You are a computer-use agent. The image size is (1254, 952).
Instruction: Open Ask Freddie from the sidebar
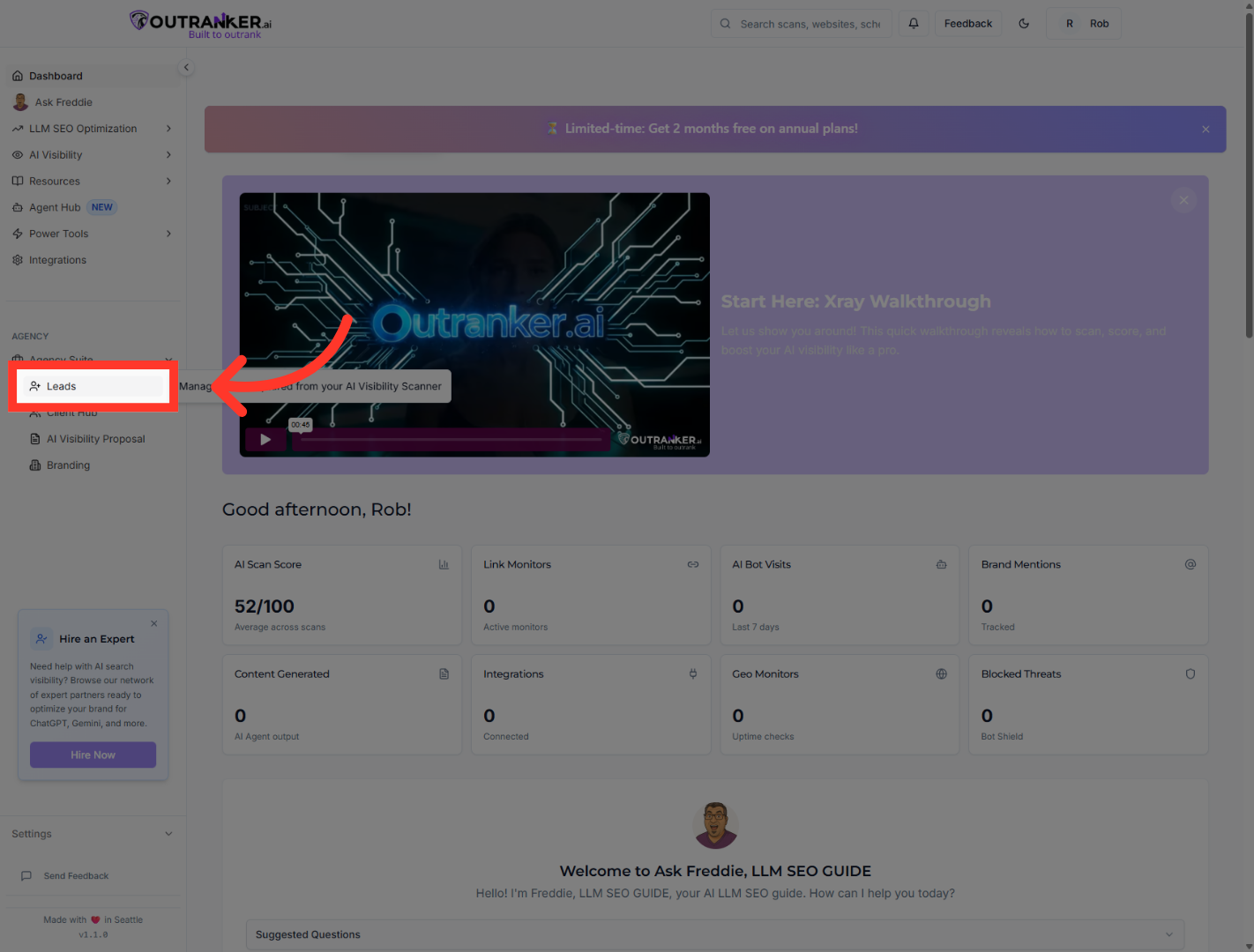click(x=93, y=102)
